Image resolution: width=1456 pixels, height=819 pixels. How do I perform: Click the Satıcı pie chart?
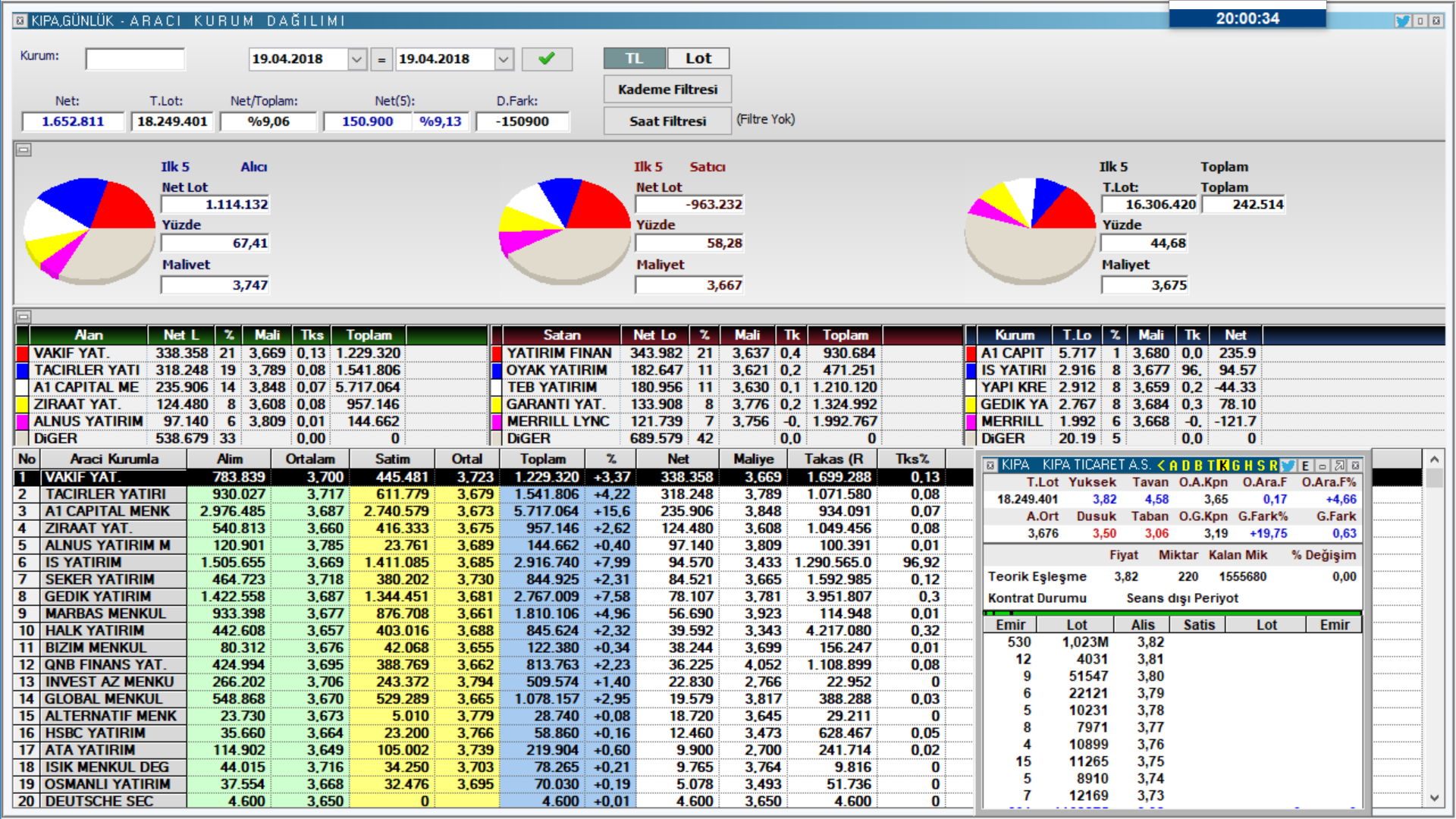pyautogui.click(x=565, y=231)
